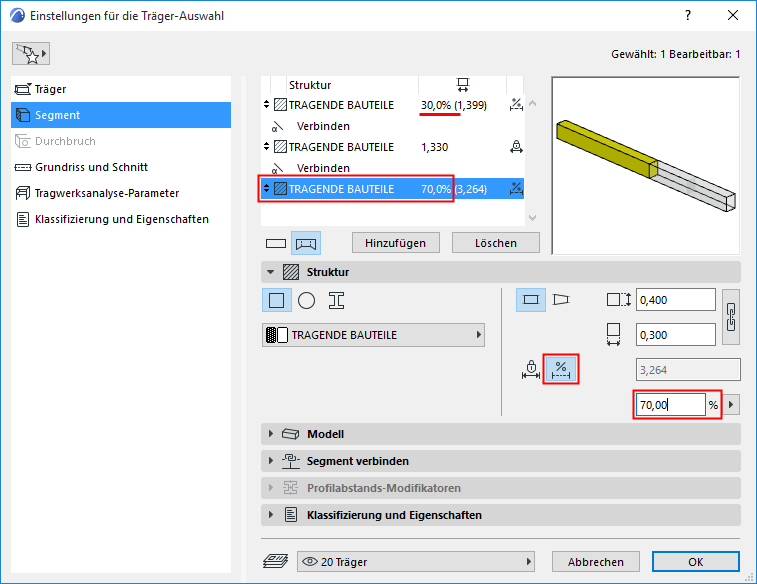Select complex profile I-beam shape
This screenshot has width=757, height=584.
point(336,300)
